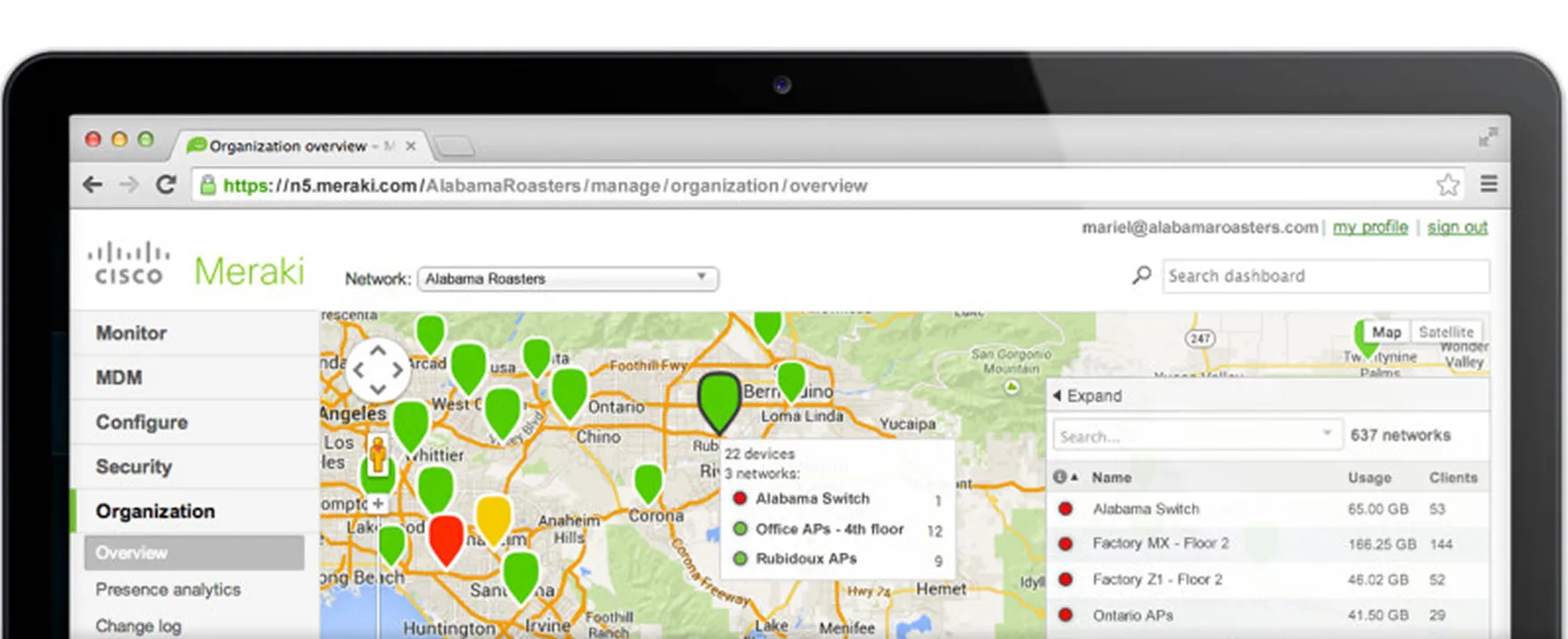Select Alabama Switch in the map popup
Image resolution: width=1568 pixels, height=639 pixels.
[x=813, y=499]
